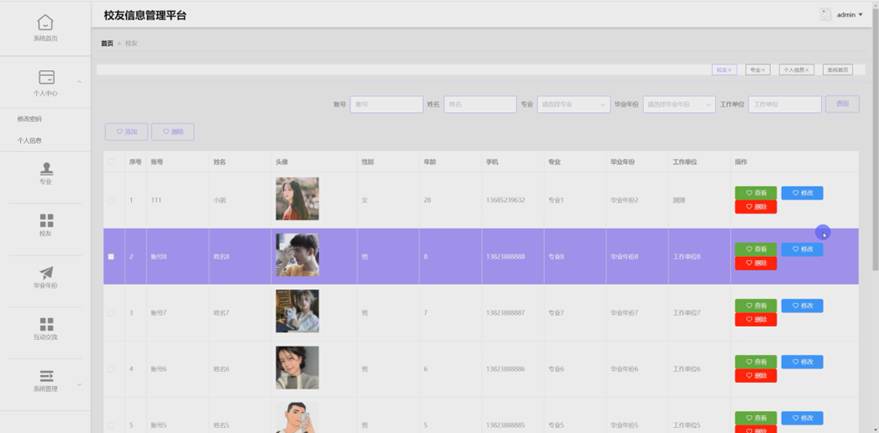Click green 查看 button in 账号6 row
This screenshot has height=433, width=879.
tap(756, 362)
